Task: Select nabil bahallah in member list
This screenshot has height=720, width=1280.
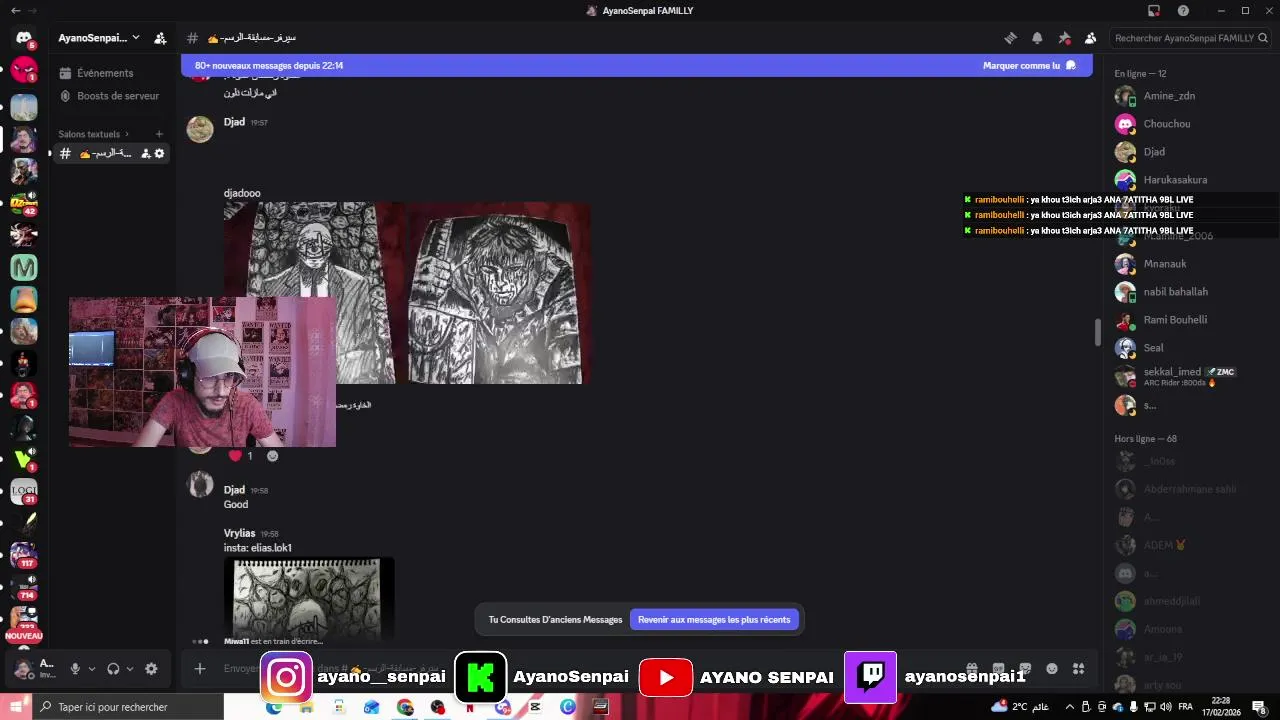Action: pyautogui.click(x=1185, y=292)
